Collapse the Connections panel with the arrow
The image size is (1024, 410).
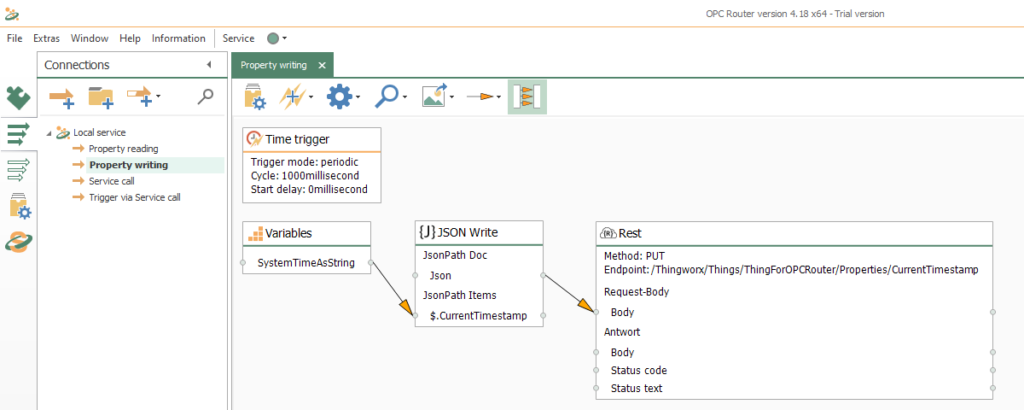pyautogui.click(x=209, y=65)
